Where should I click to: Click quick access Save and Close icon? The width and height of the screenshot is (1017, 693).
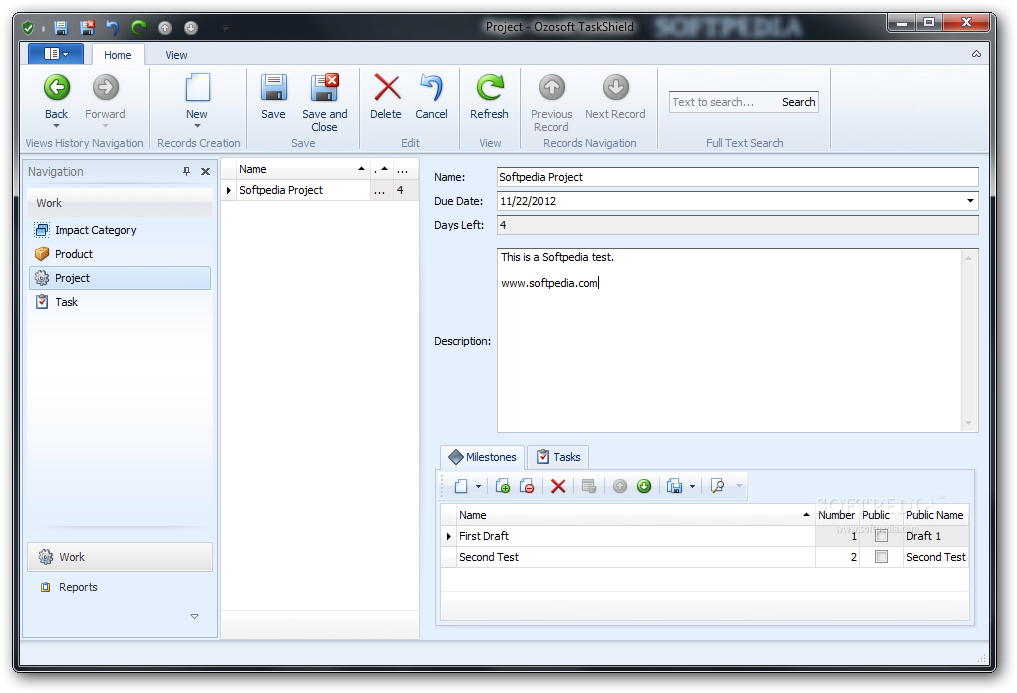[x=87, y=28]
